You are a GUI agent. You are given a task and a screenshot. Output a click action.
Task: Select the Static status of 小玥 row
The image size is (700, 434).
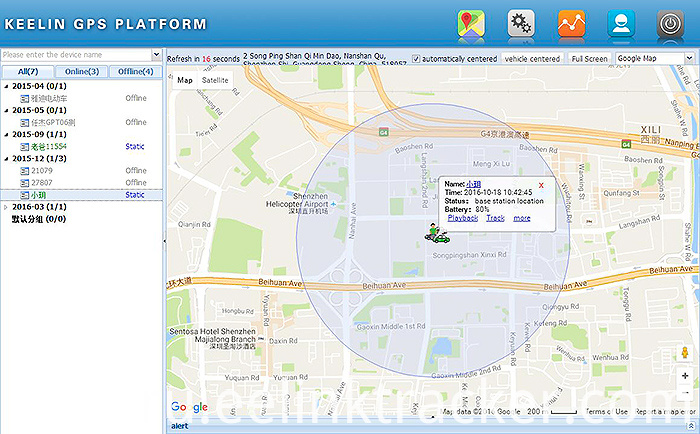coord(134,195)
